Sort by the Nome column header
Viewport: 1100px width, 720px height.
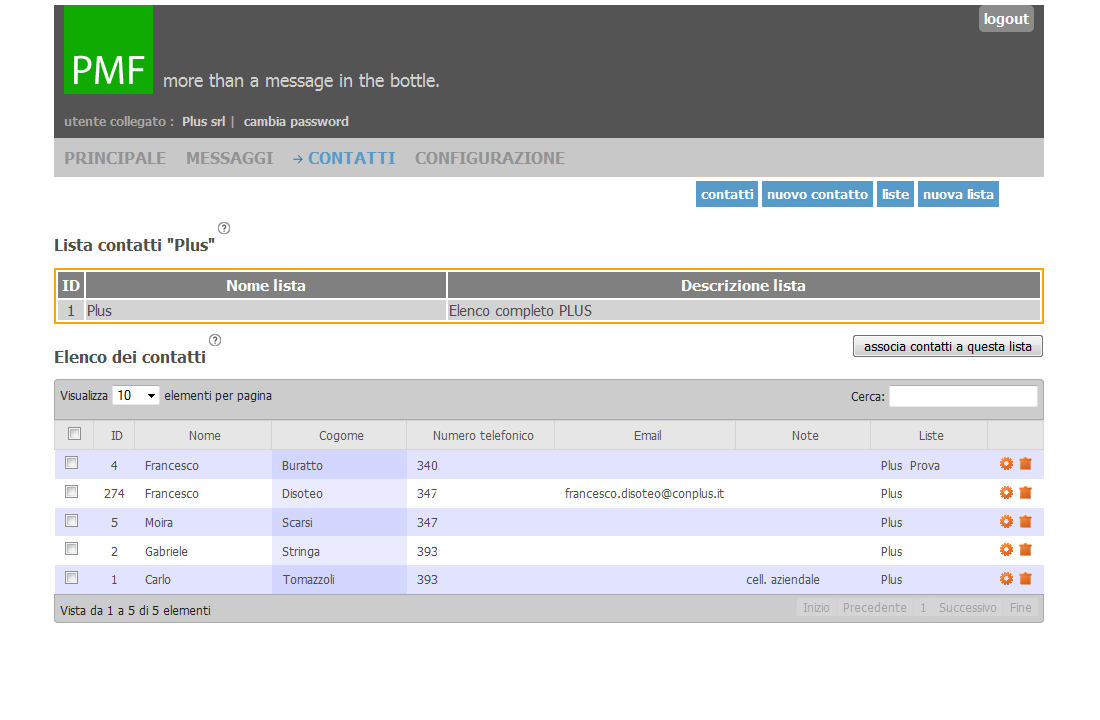click(204, 435)
